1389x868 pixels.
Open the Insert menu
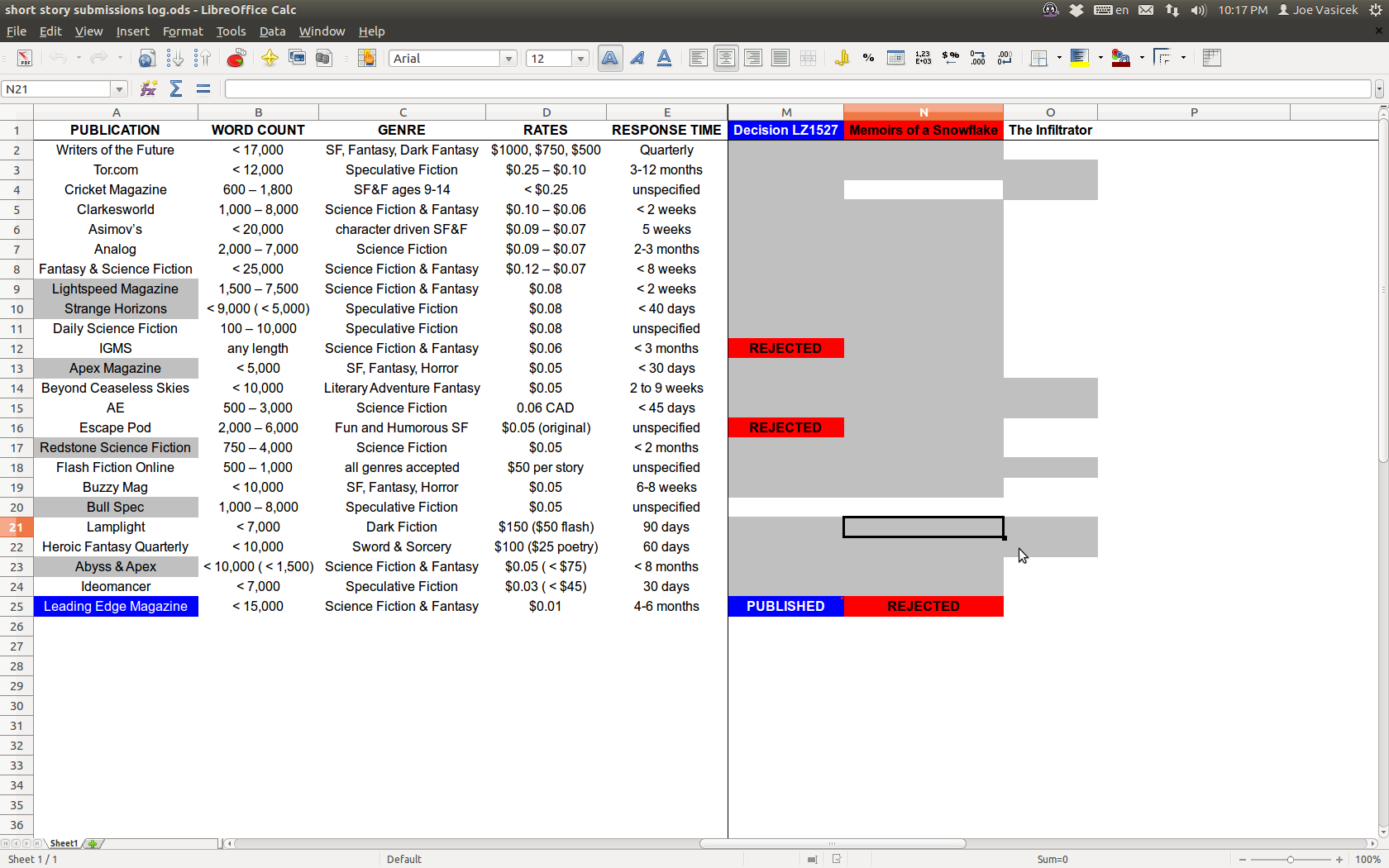point(132,31)
